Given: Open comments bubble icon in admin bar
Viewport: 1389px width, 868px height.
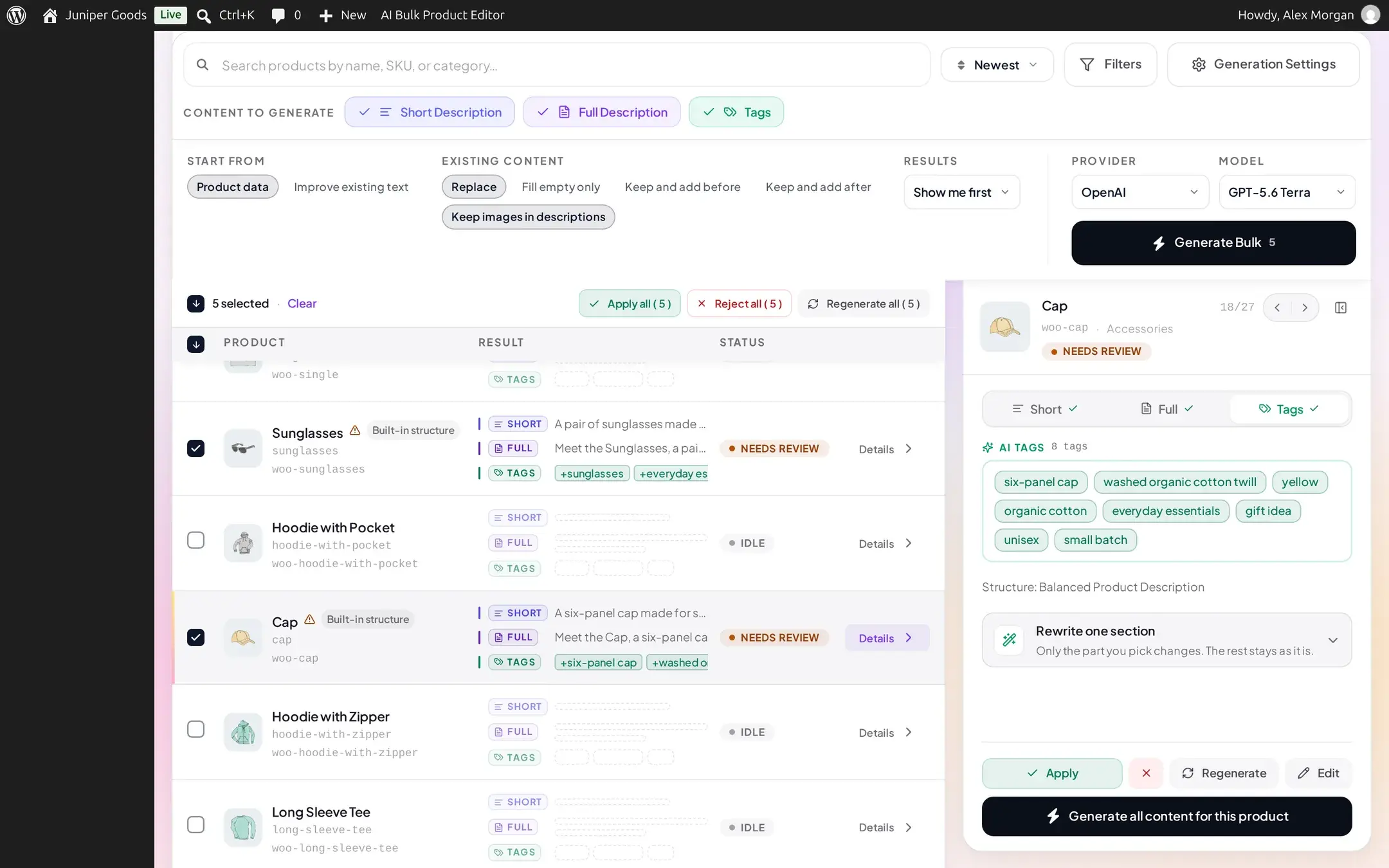Looking at the screenshot, I should click(x=278, y=15).
